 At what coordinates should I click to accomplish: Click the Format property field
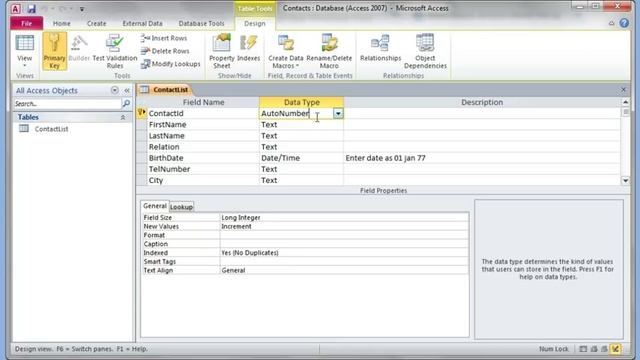click(x=344, y=235)
